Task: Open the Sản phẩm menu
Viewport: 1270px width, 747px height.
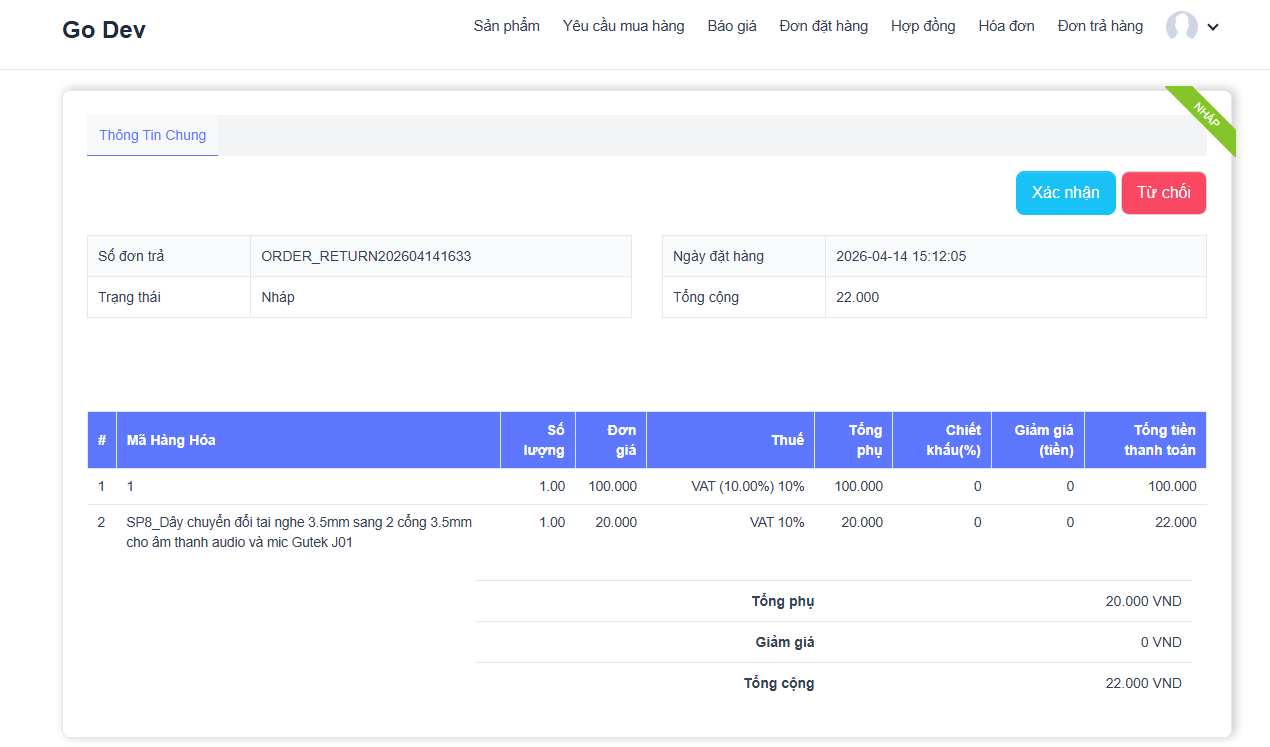Action: (506, 26)
